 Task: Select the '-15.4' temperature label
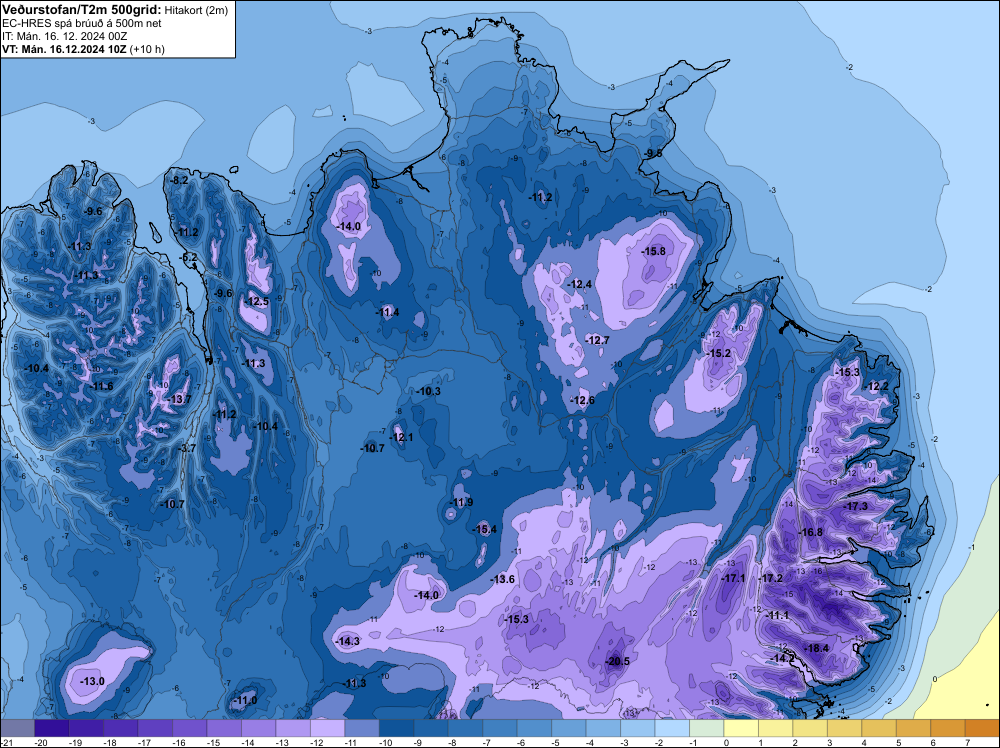[x=485, y=529]
